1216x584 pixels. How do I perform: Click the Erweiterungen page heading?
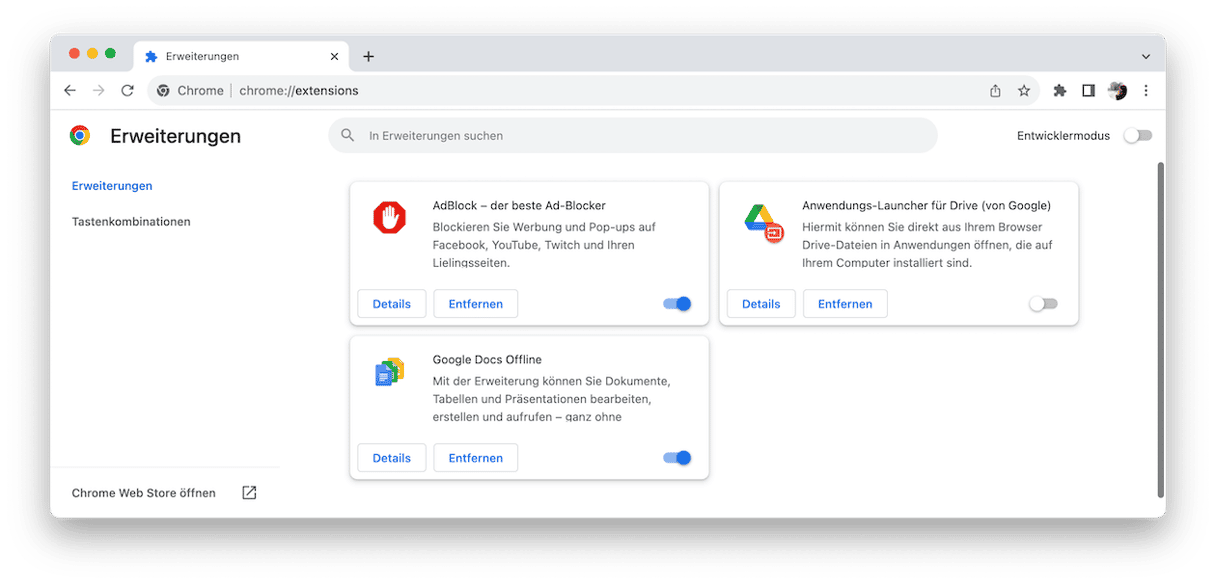click(175, 136)
